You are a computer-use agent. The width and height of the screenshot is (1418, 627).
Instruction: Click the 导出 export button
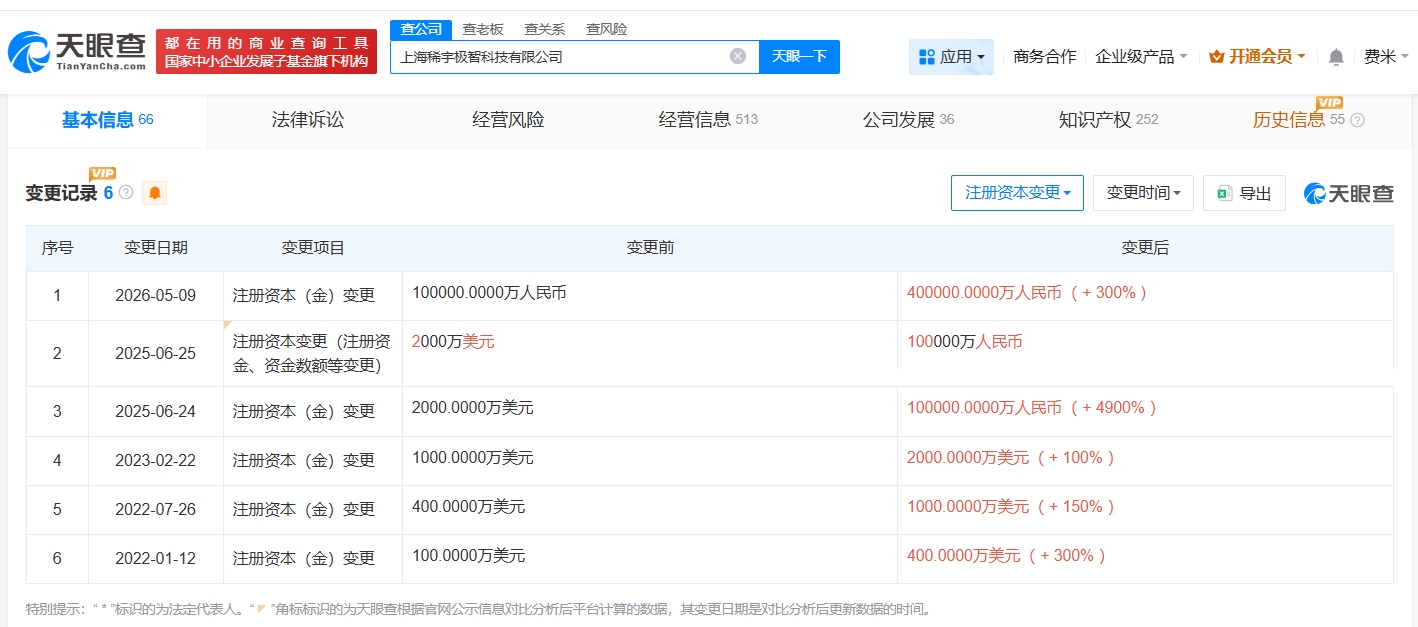[1244, 193]
